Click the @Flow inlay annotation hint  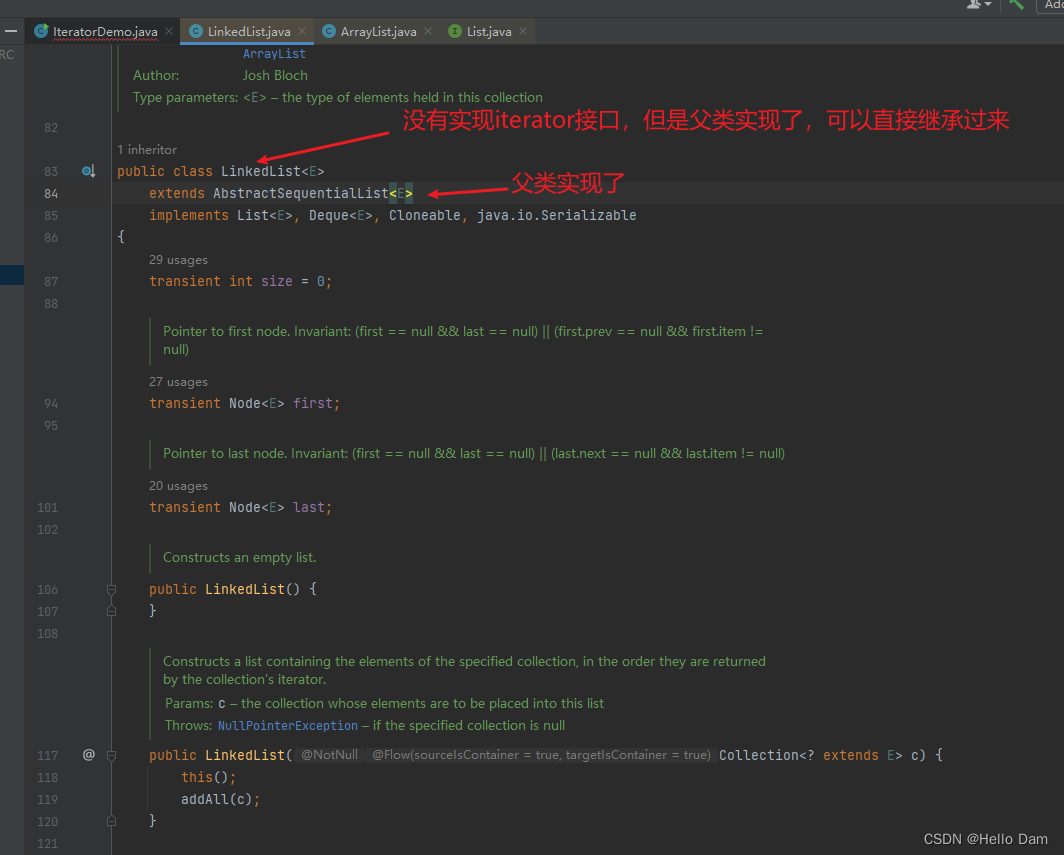[x=541, y=755]
